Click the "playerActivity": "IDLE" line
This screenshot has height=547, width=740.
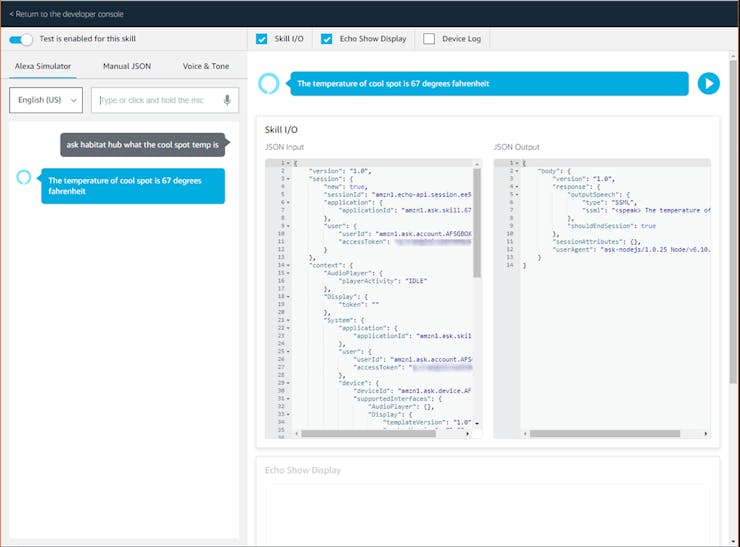tap(383, 281)
